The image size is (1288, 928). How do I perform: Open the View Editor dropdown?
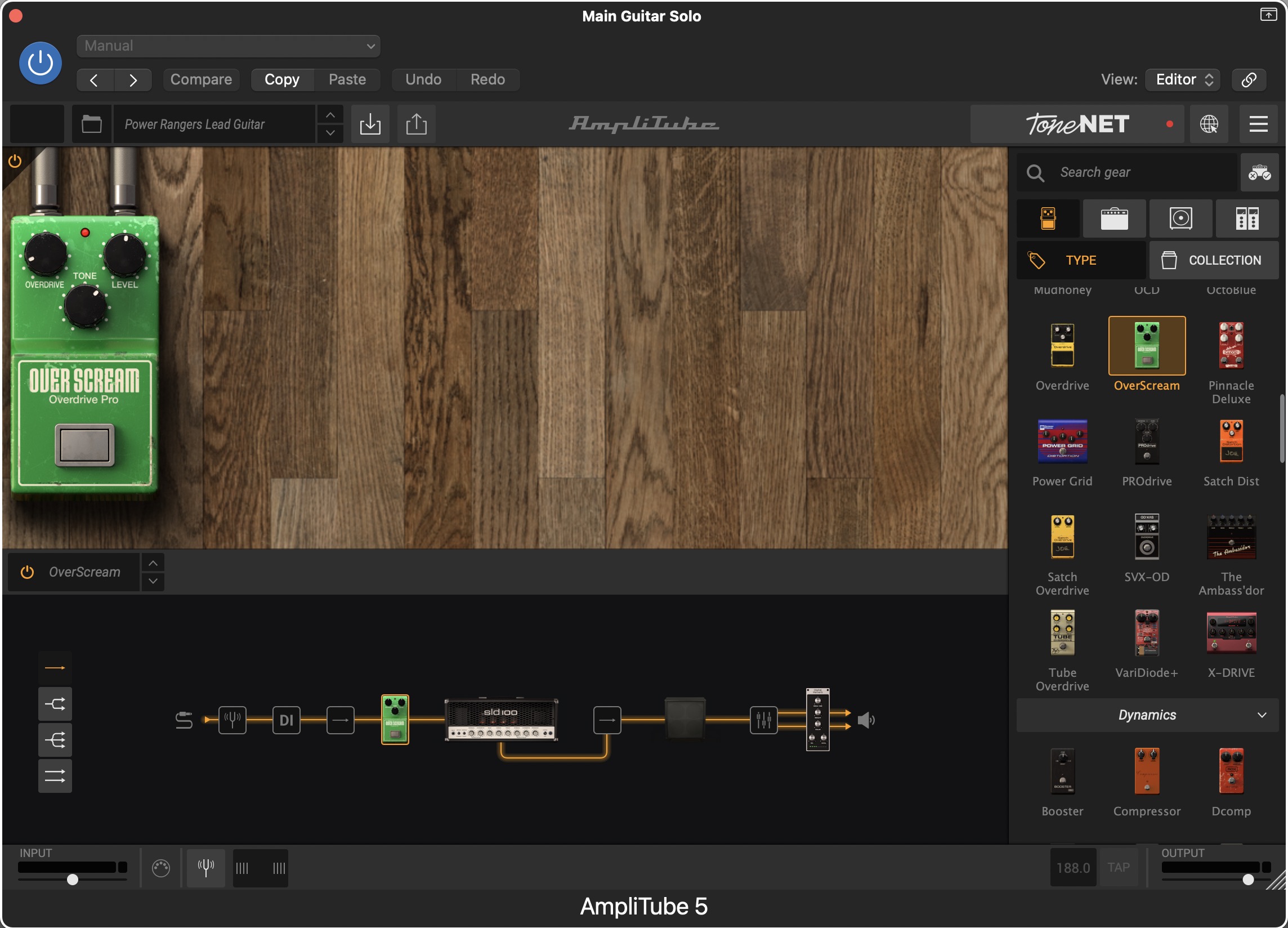tap(1183, 79)
